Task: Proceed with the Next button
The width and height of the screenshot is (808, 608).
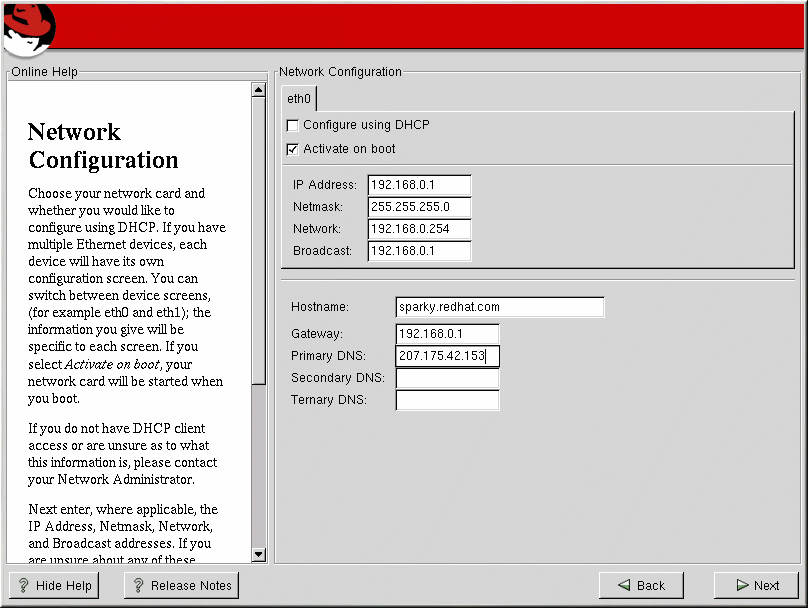Action: point(756,585)
